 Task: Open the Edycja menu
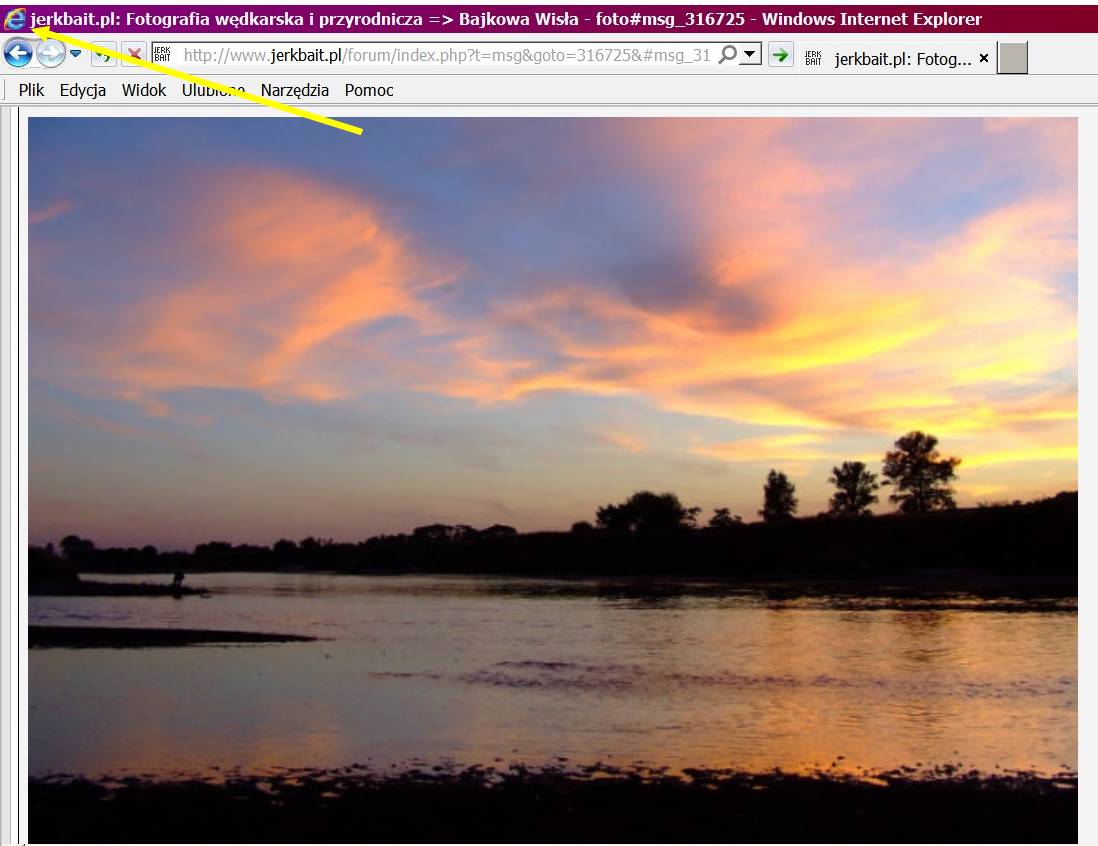[83, 90]
